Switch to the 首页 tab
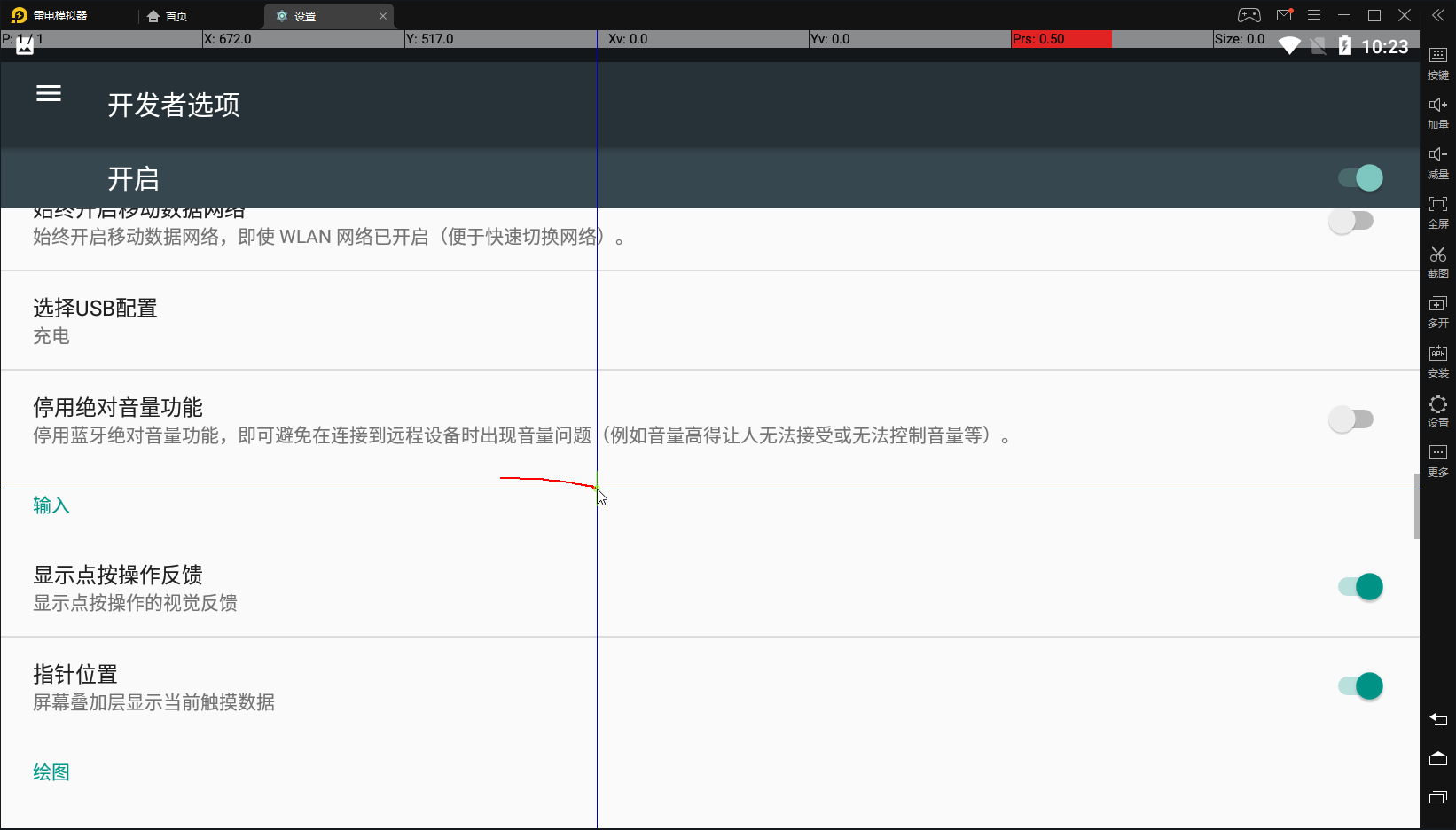 (168, 16)
